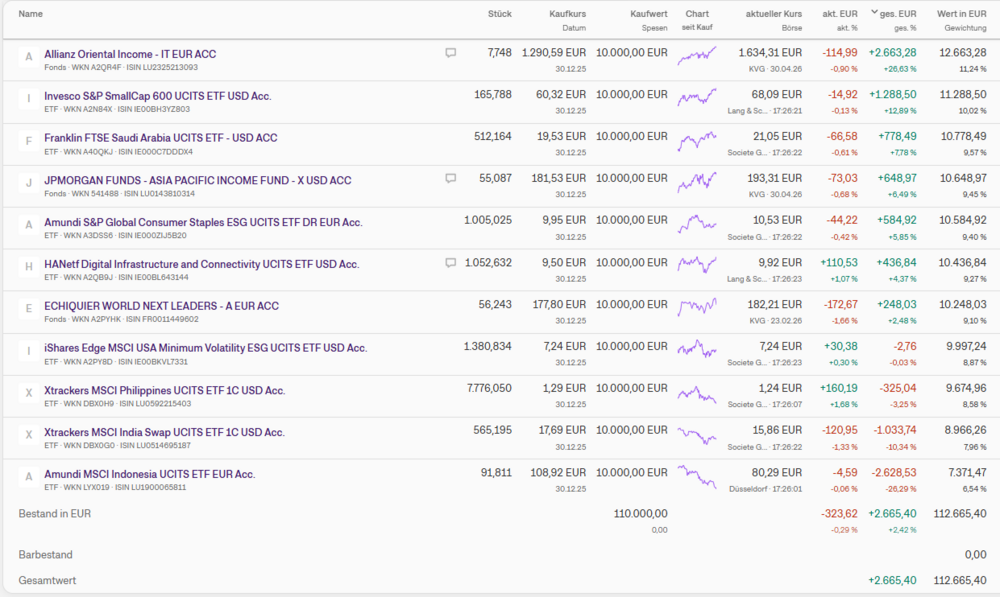This screenshot has height=597, width=1000.
Task: Sort by the Kaufkurs column header
Action: pyautogui.click(x=568, y=13)
